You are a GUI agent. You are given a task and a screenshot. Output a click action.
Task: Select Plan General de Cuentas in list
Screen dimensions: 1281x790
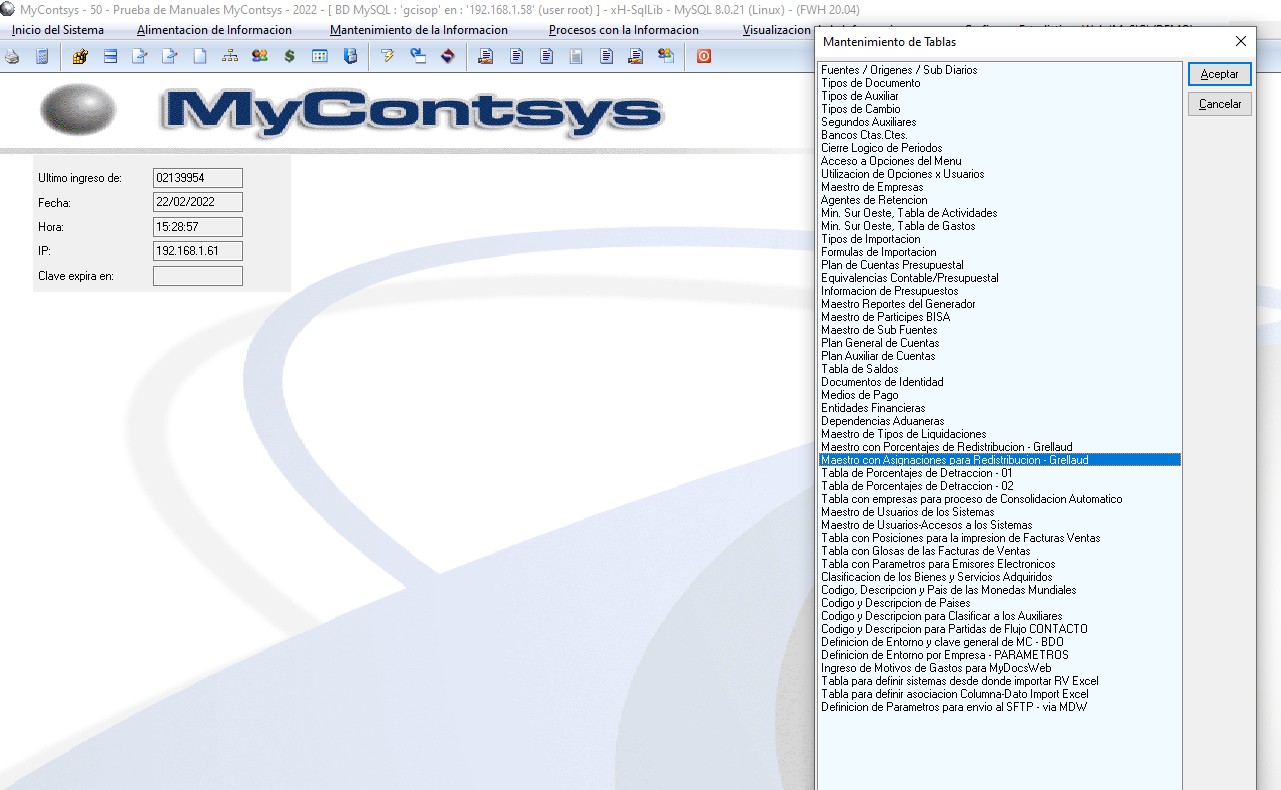(x=880, y=343)
